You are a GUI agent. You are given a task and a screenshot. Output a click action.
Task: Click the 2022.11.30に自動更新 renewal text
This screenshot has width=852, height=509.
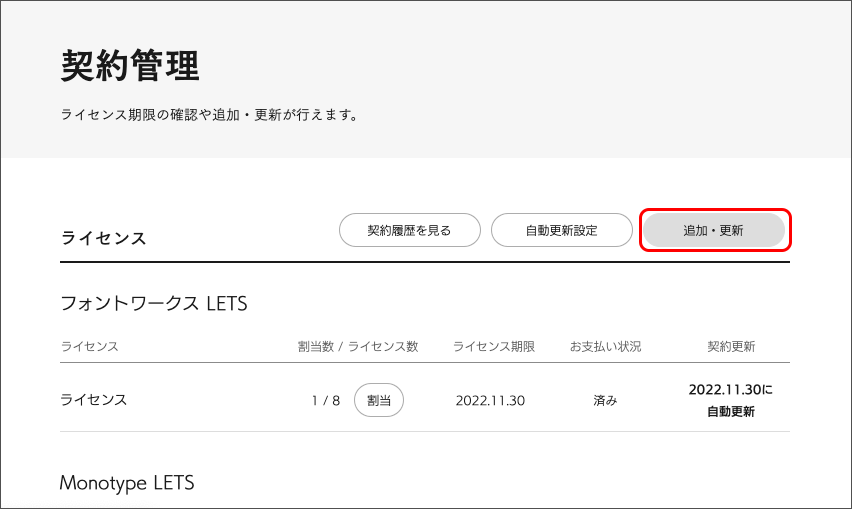point(731,399)
